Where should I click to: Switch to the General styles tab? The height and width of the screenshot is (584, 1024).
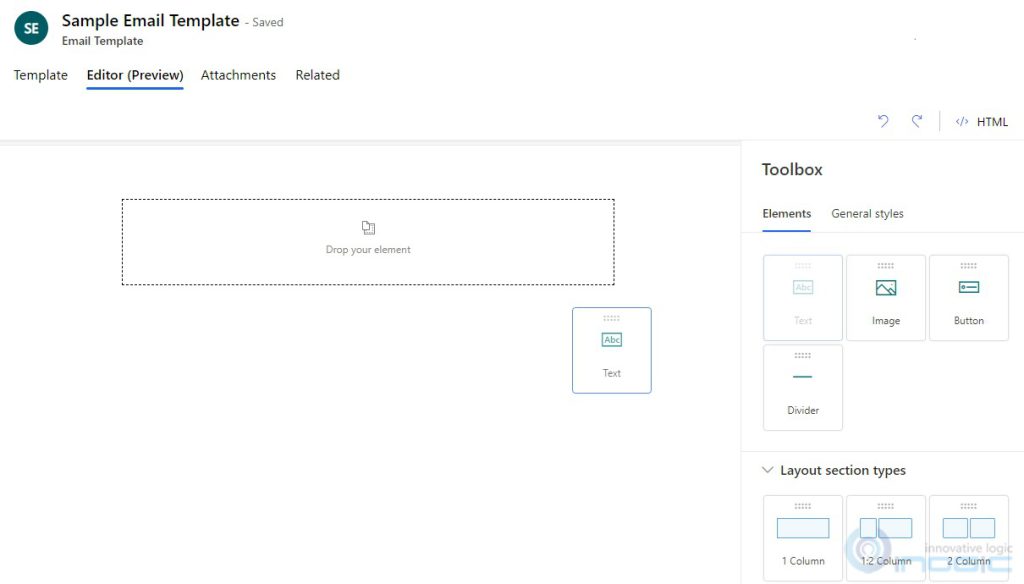point(866,213)
